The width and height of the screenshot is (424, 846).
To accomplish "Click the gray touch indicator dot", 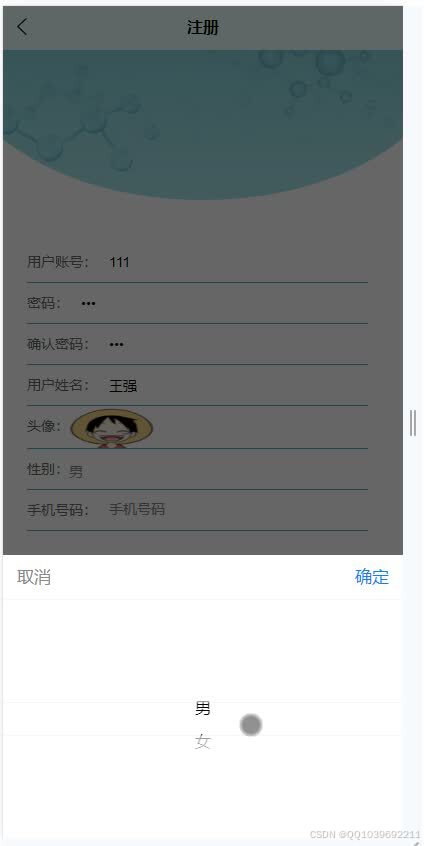I will 251,725.
